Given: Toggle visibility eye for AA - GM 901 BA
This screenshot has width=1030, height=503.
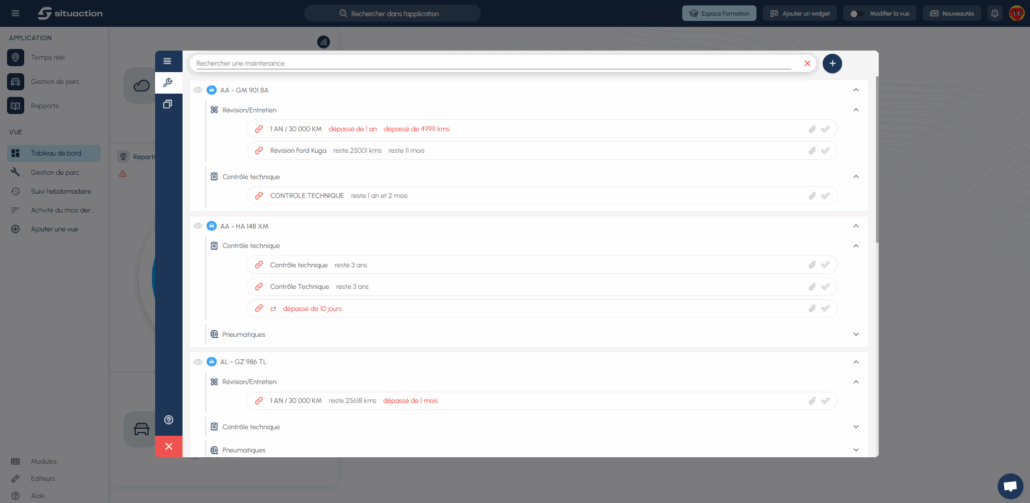Looking at the screenshot, I should [198, 90].
